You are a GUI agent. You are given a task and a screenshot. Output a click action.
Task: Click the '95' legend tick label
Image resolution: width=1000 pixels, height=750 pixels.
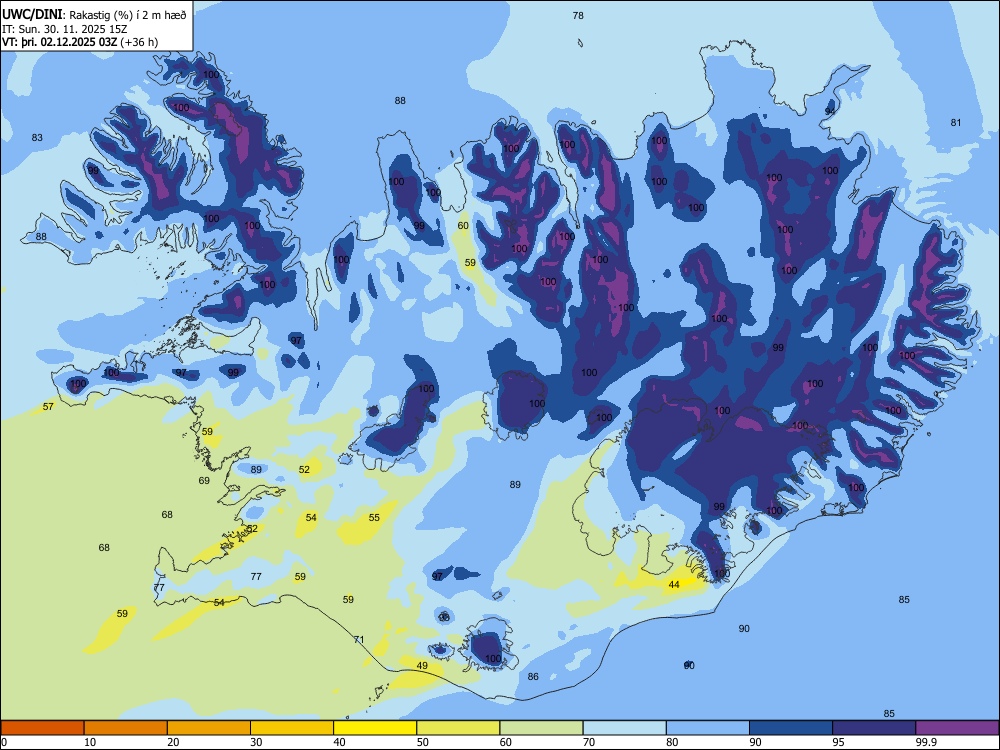(839, 742)
